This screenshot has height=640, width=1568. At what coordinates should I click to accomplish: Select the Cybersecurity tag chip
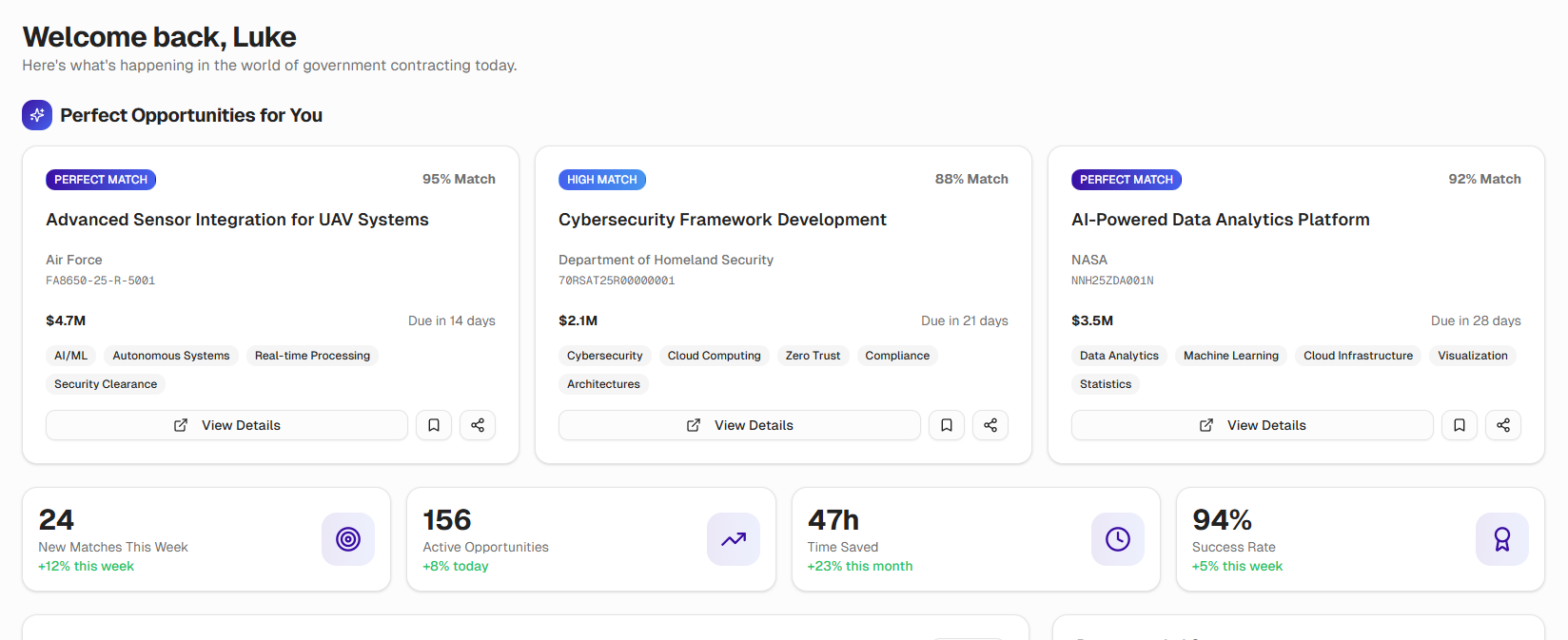click(605, 356)
